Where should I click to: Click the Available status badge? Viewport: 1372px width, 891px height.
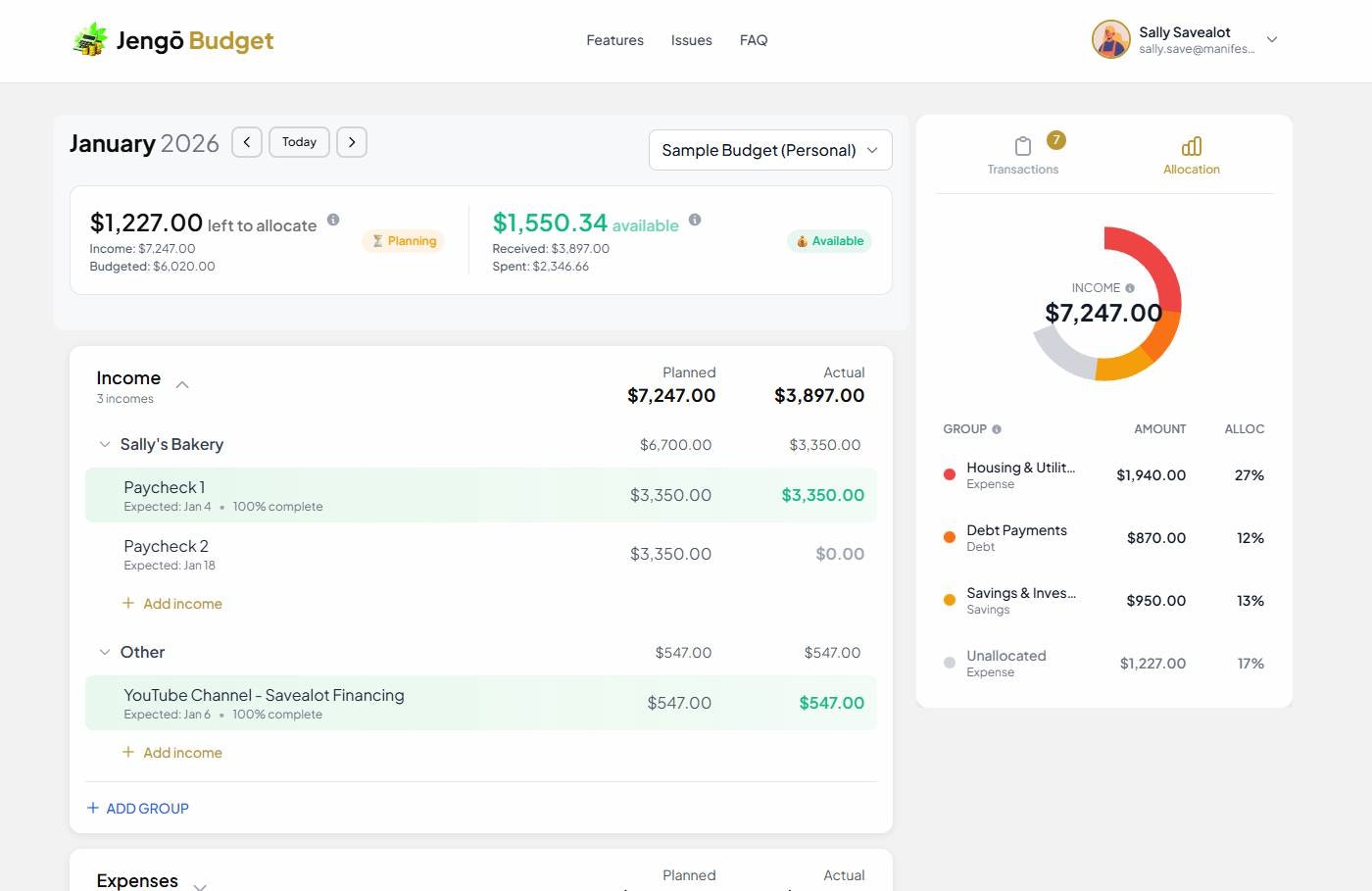829,240
